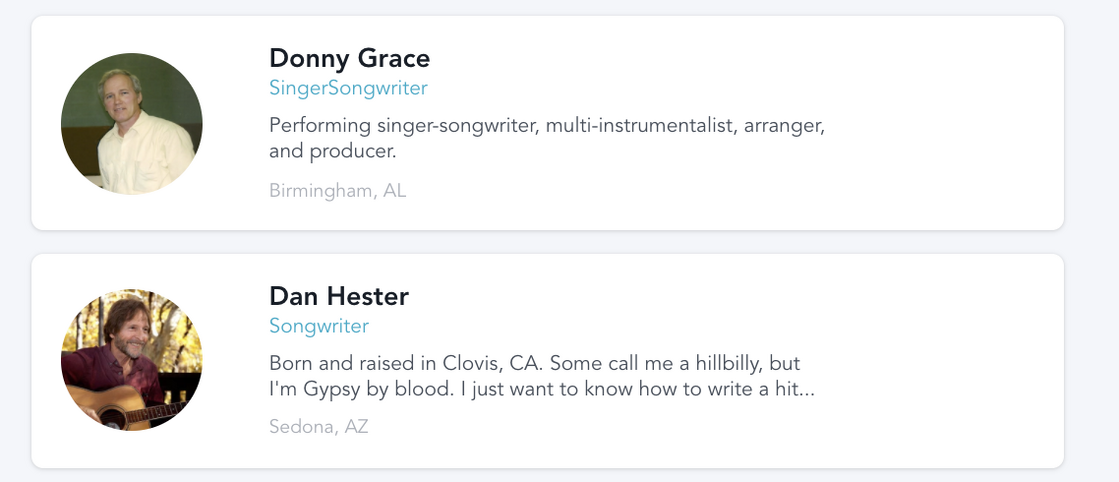Click the Birmingham, AL location text

coord(337,190)
